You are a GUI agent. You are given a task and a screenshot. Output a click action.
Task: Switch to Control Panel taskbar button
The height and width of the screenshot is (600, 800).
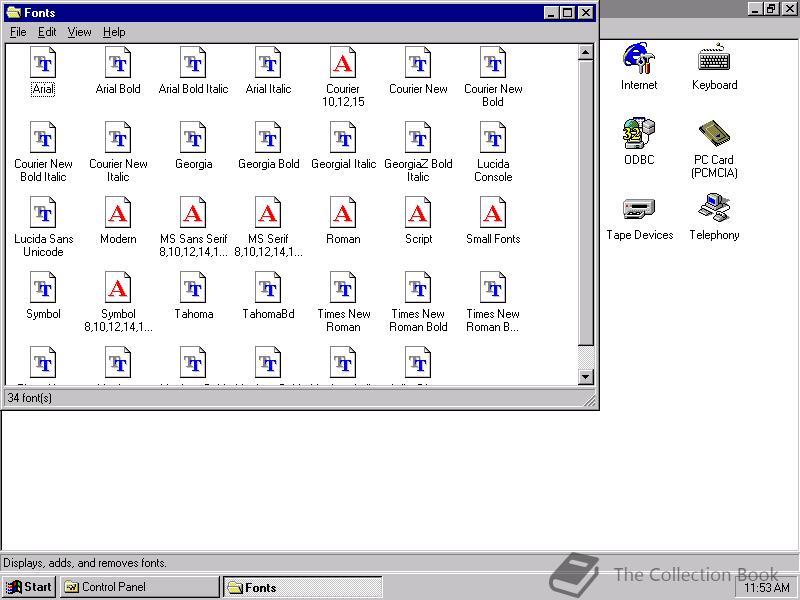(140, 587)
